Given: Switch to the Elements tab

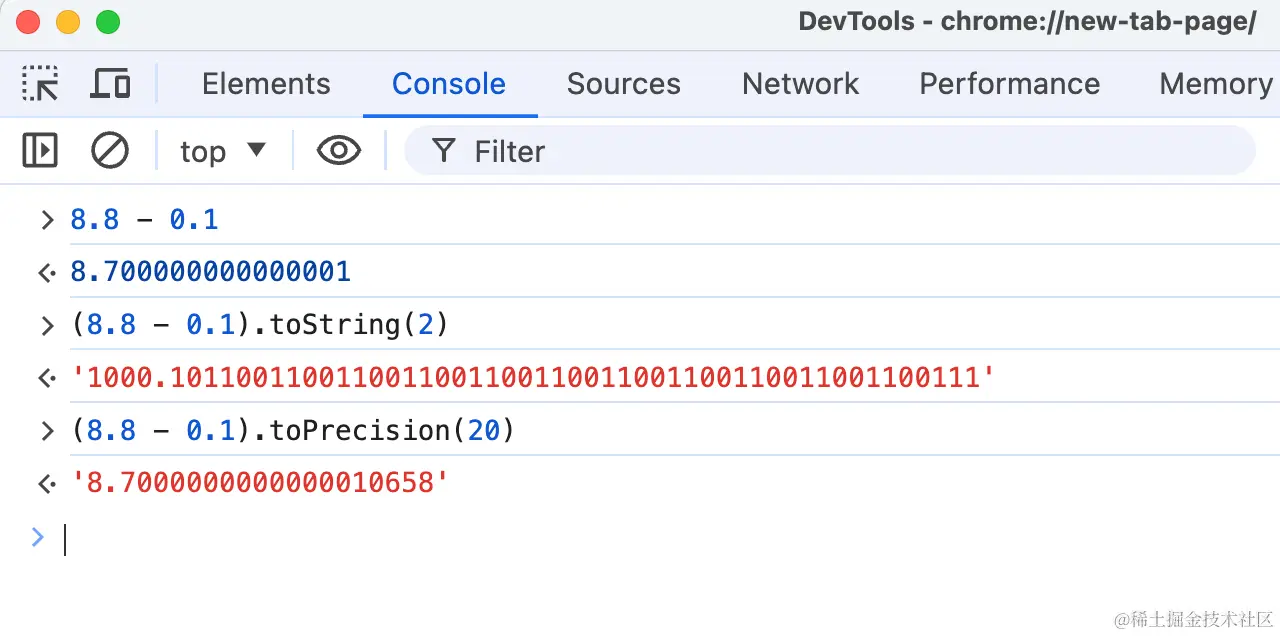Looking at the screenshot, I should click(x=266, y=84).
